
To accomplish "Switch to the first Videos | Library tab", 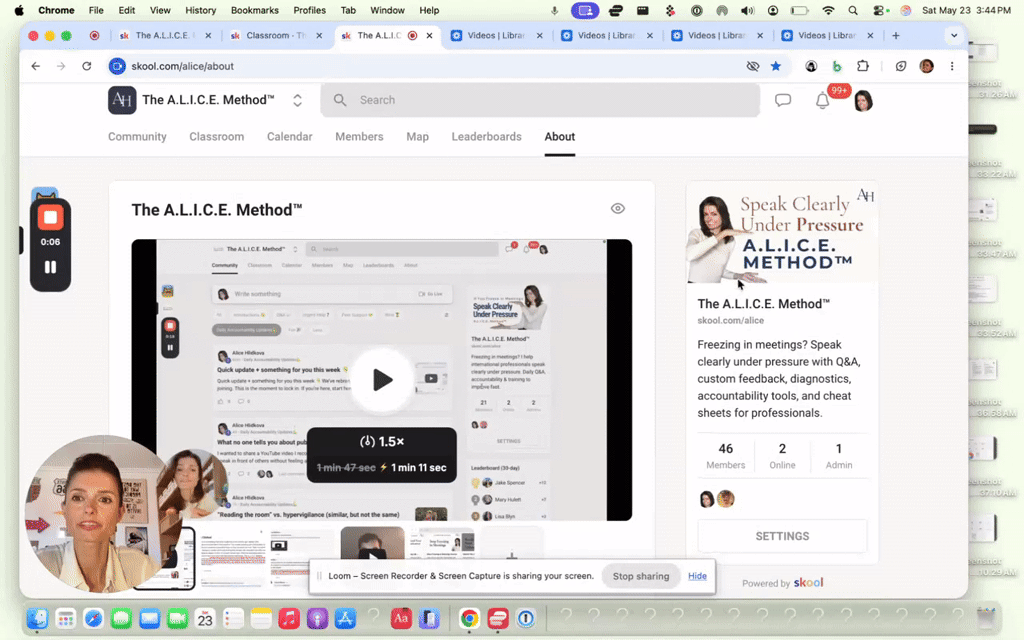I will click(x=498, y=36).
